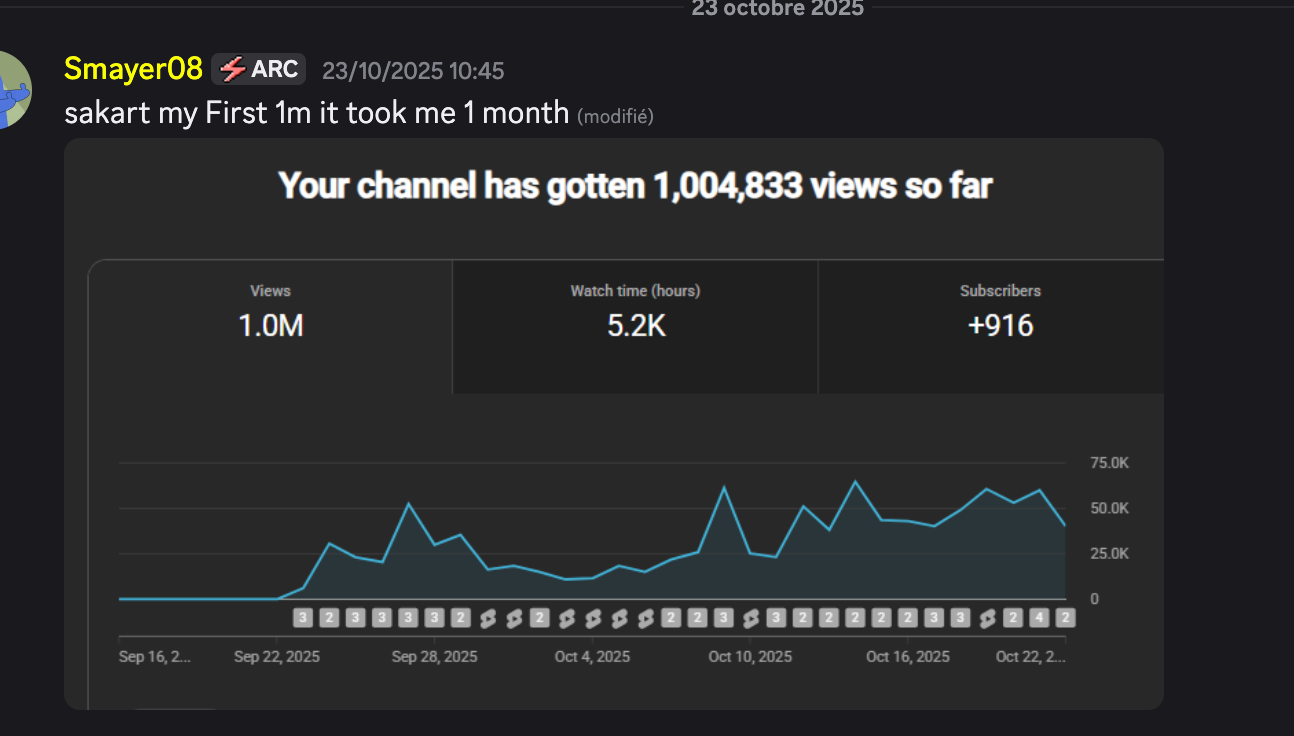
Task: Click the 75.0K y-axis label
Action: [x=1109, y=463]
